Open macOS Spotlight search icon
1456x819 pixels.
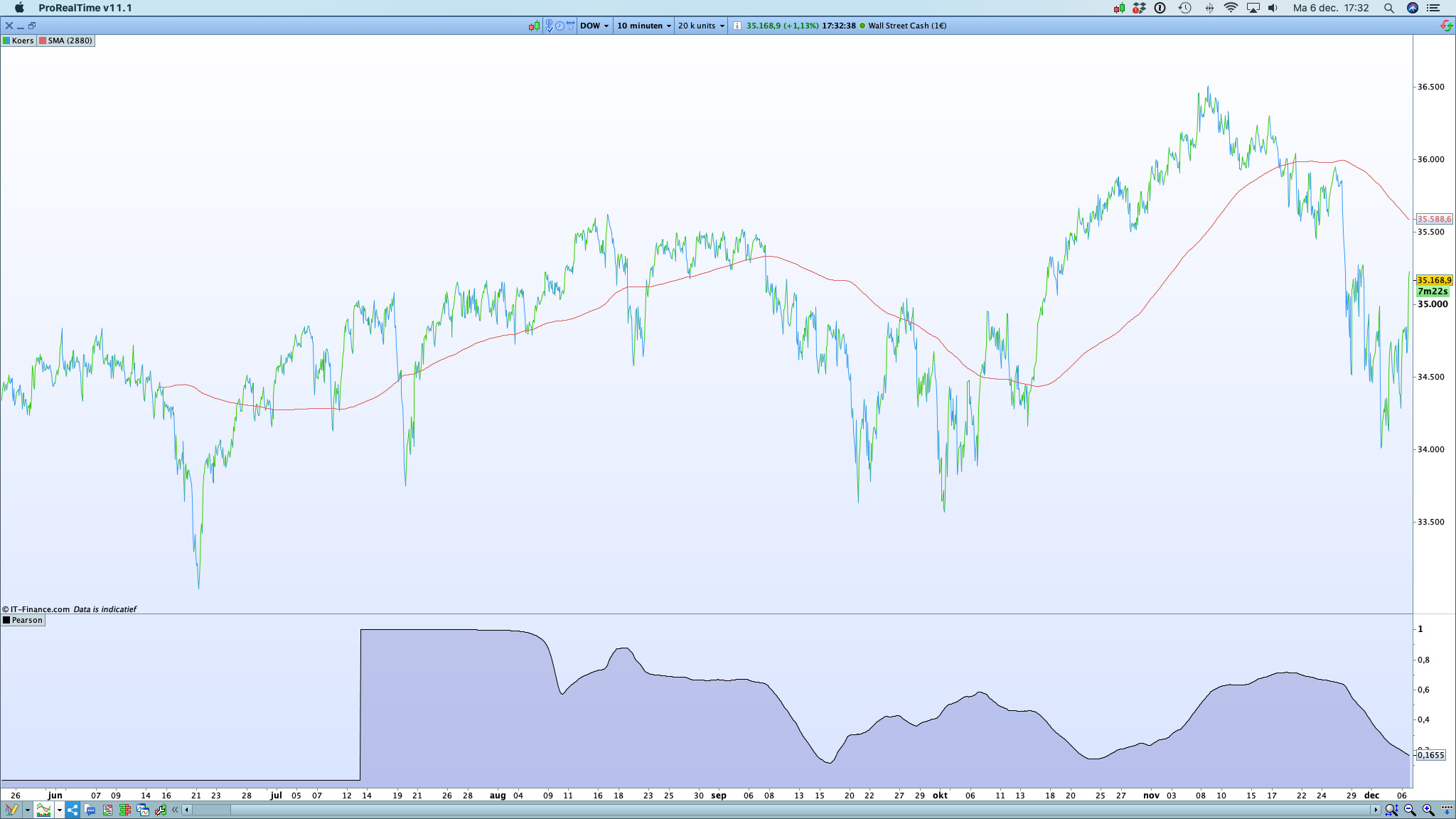tap(1388, 8)
